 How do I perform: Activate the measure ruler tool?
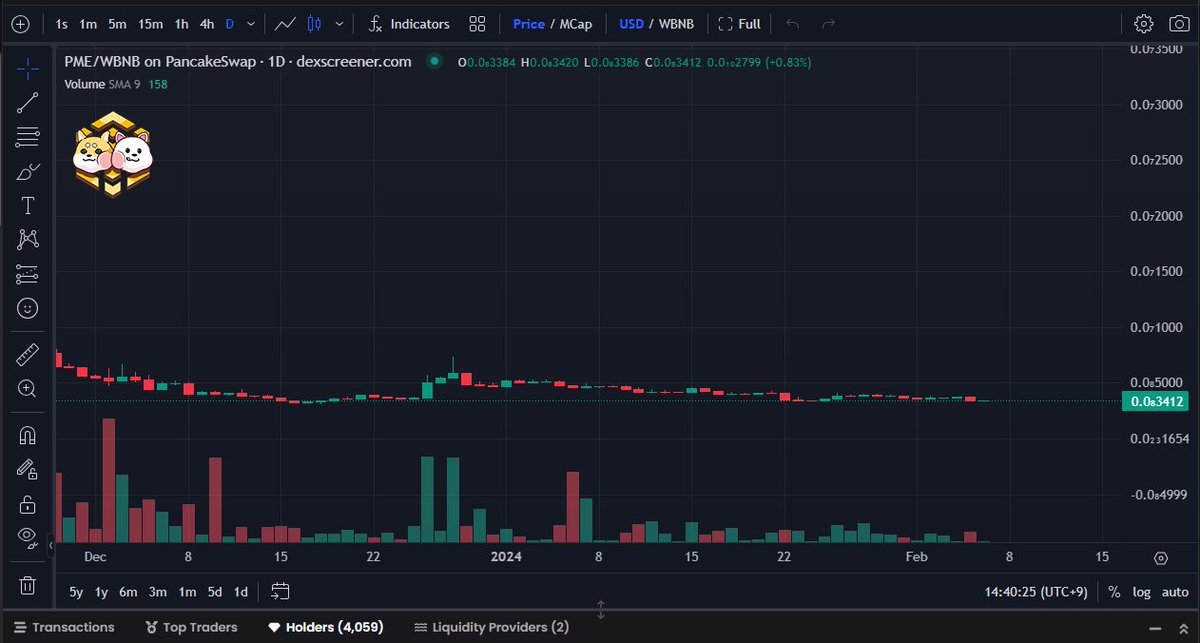tap(27, 353)
